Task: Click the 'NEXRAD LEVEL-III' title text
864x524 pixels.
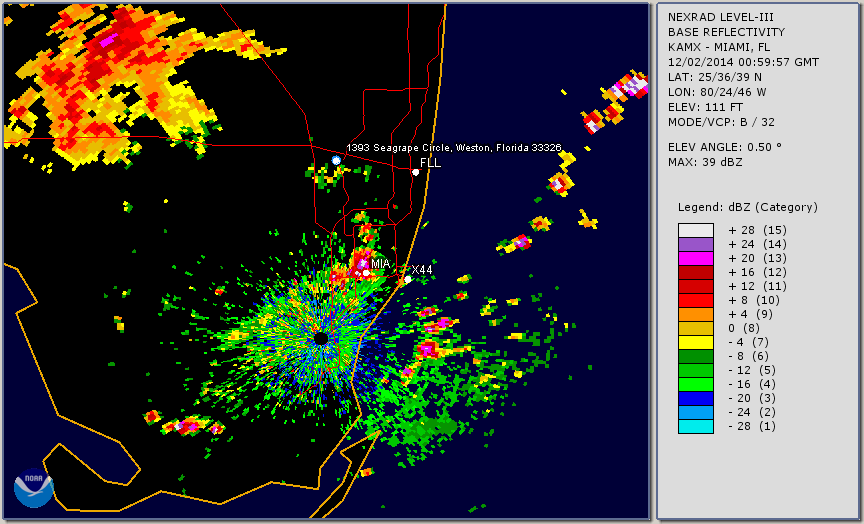Action: pos(721,18)
